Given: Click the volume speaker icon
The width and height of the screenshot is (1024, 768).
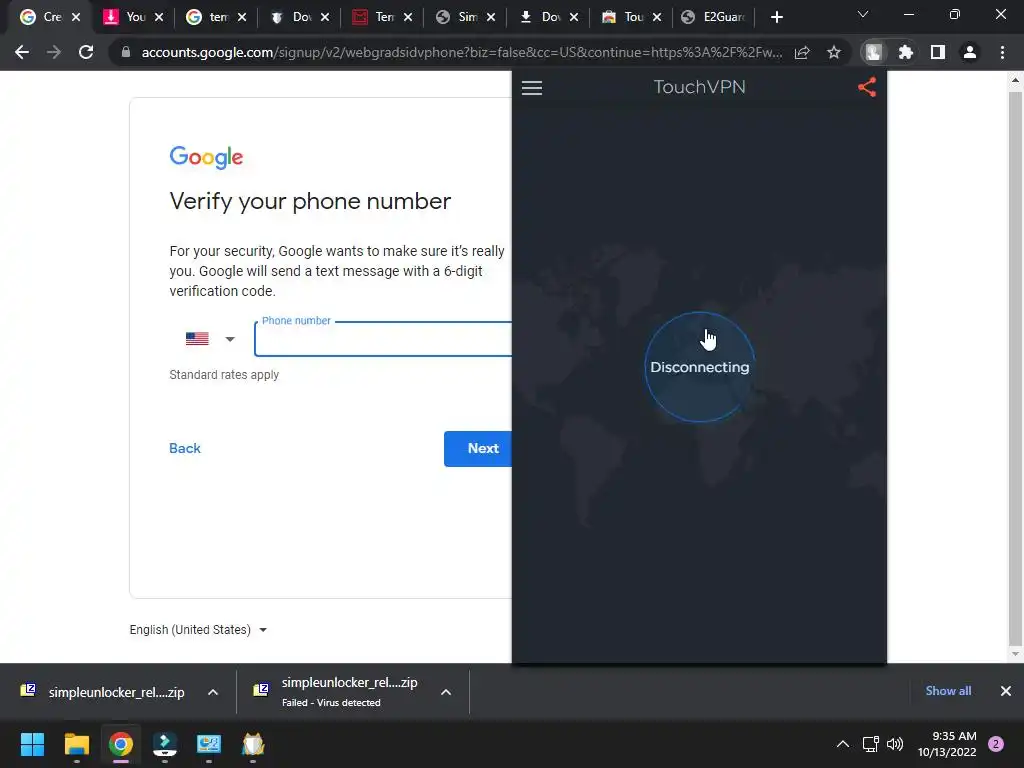Looking at the screenshot, I should click(895, 744).
